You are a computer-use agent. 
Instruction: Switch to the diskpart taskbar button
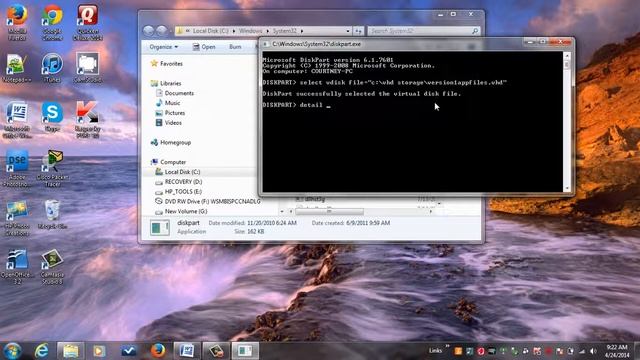click(245, 351)
